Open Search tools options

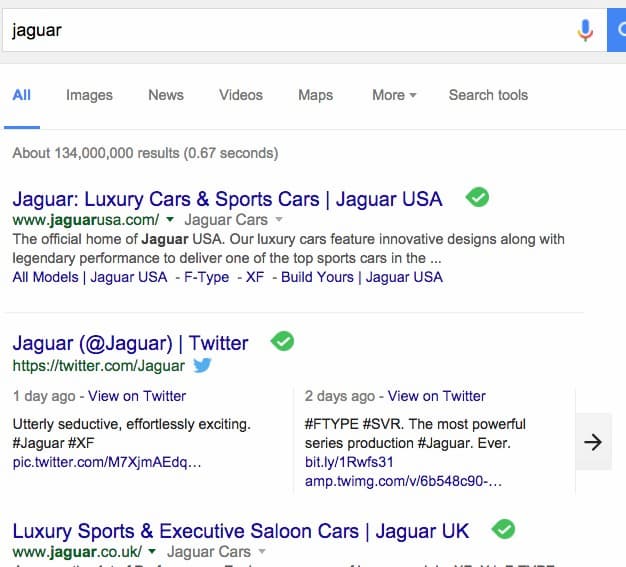point(488,95)
